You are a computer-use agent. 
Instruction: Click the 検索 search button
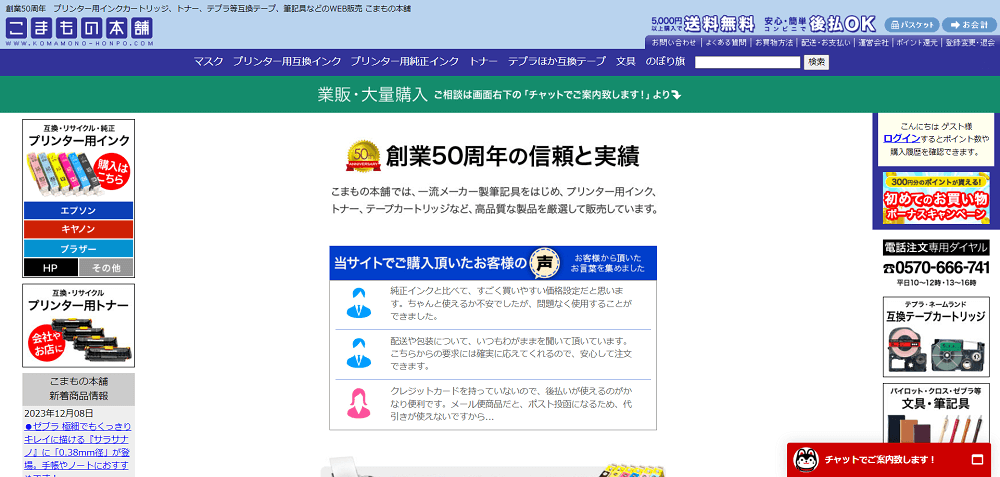pyautogui.click(x=817, y=62)
